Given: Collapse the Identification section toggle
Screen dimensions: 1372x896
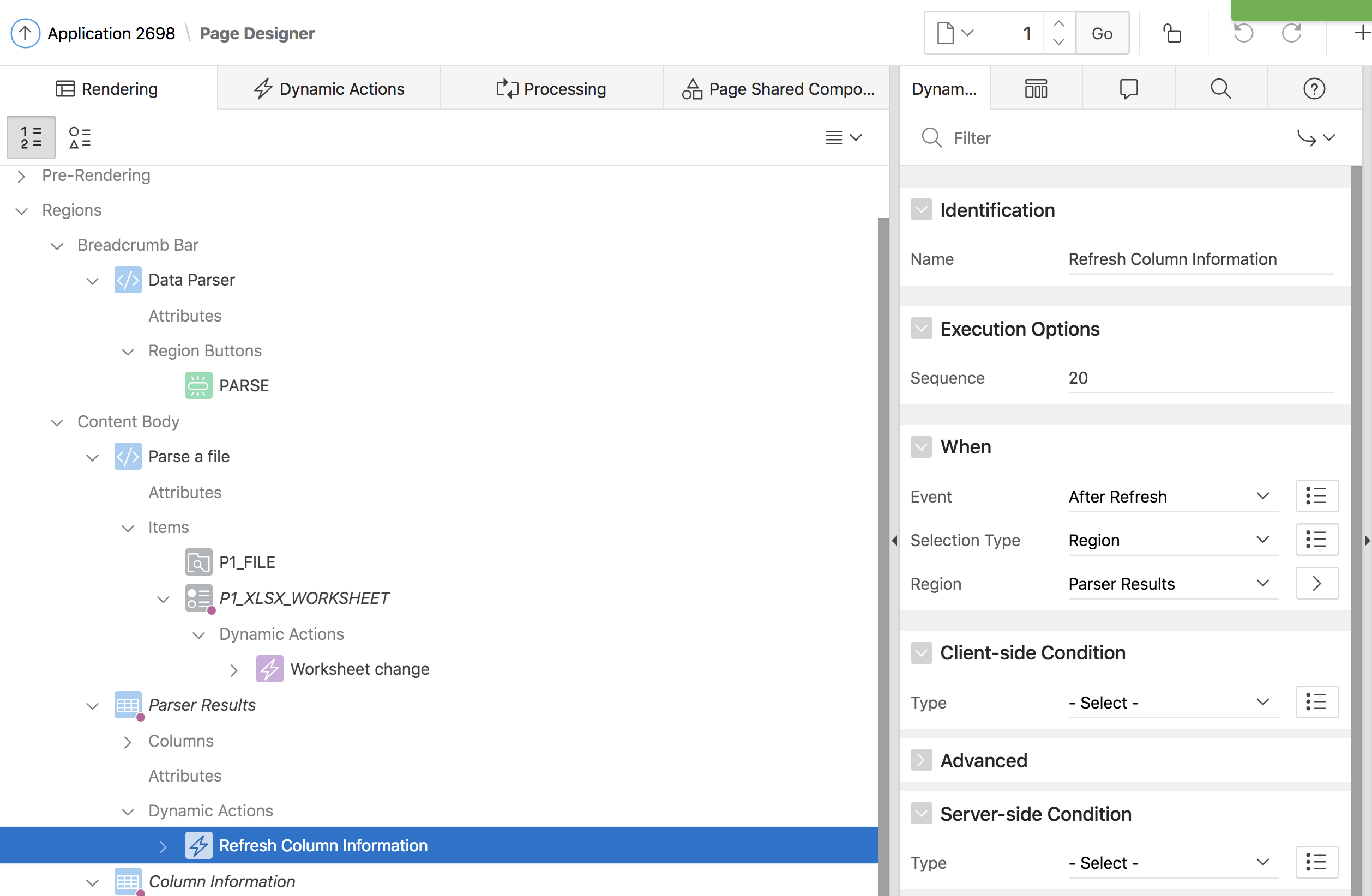Looking at the screenshot, I should (x=921, y=210).
